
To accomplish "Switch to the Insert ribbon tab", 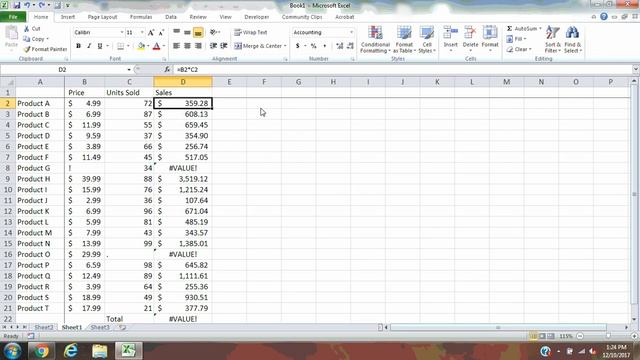I will pyautogui.click(x=68, y=17).
